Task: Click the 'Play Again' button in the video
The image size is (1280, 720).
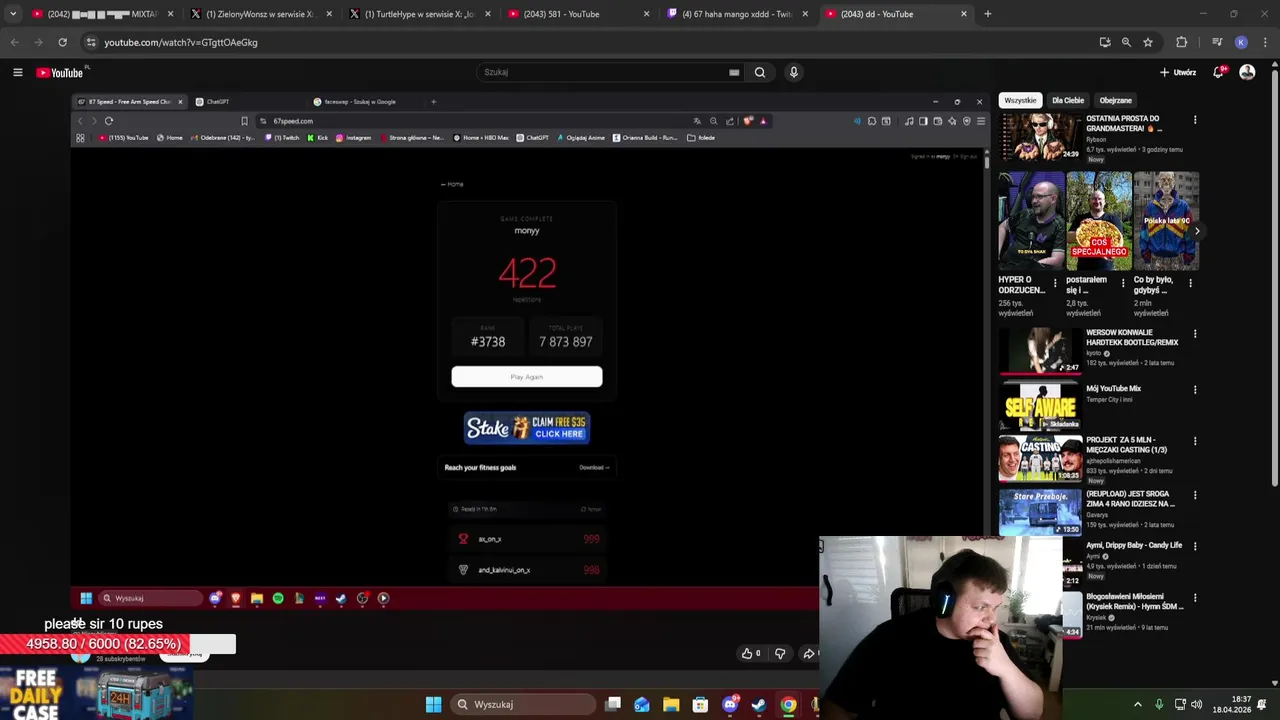Action: click(x=527, y=376)
